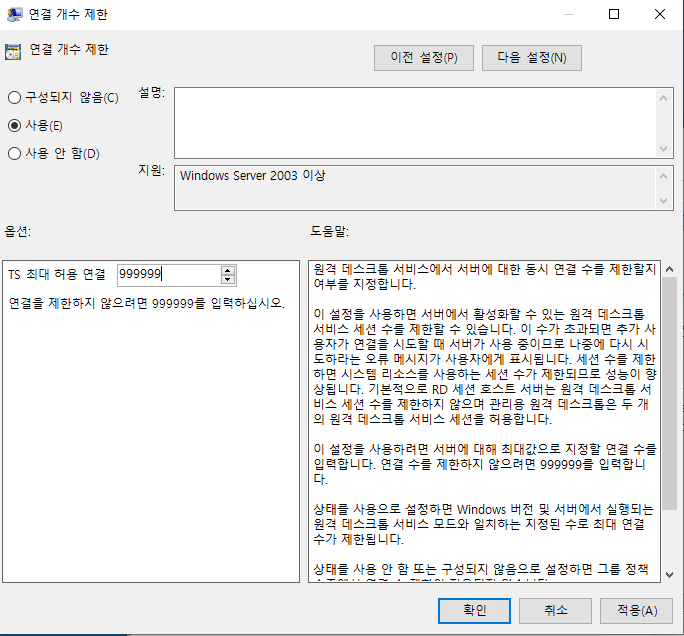The width and height of the screenshot is (684, 636).
Task: Click the Windows Server 2003 이상 text
Action: click(x=253, y=175)
